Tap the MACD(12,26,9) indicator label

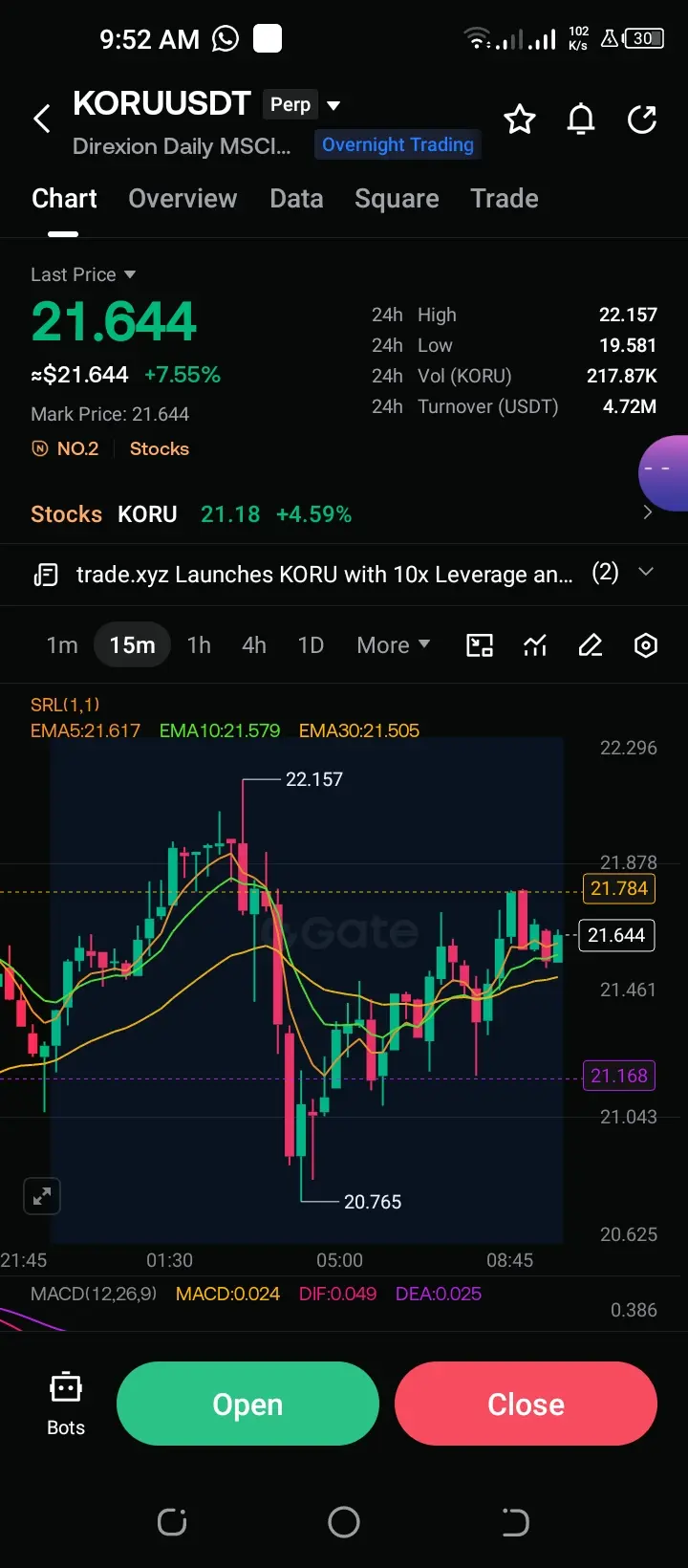(x=94, y=1294)
